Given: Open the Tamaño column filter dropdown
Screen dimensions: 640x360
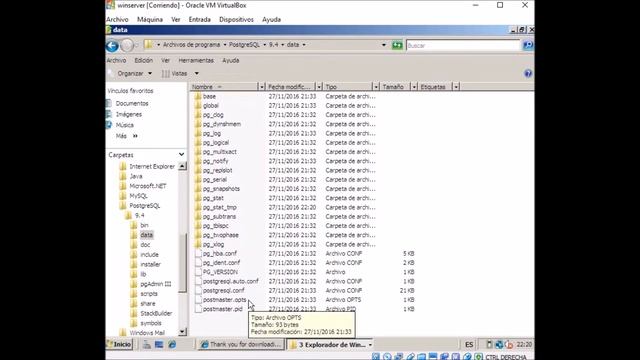Looking at the screenshot, I should (x=414, y=87).
